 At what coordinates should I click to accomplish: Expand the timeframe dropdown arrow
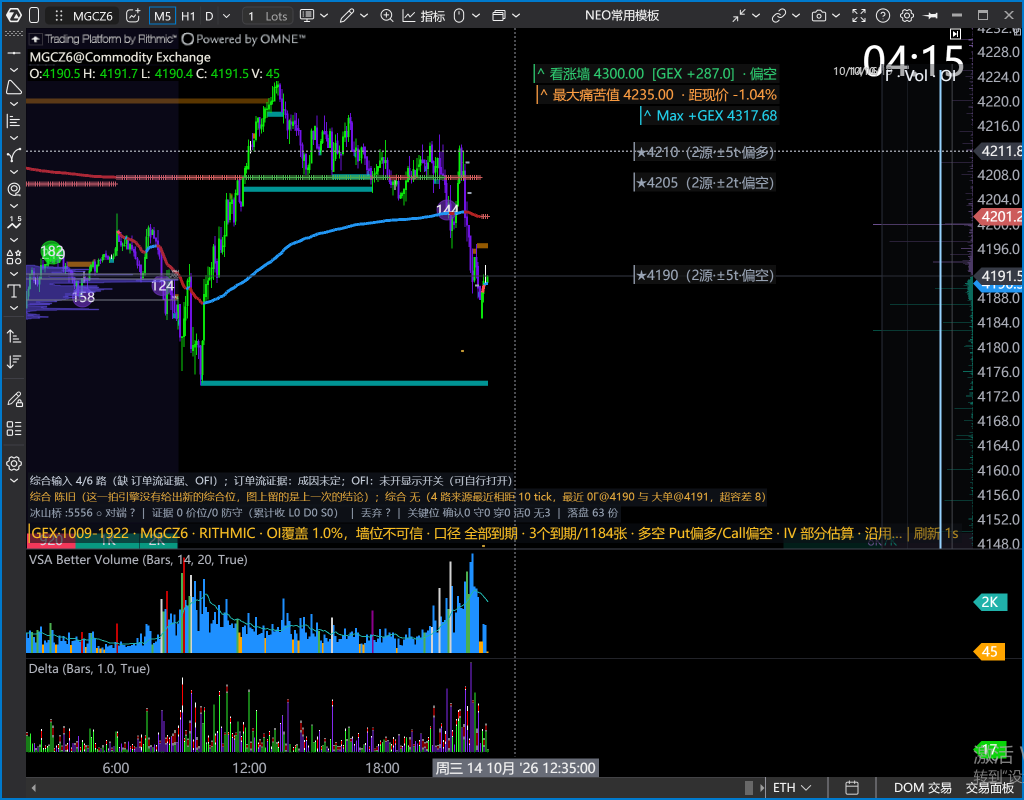tap(227, 16)
